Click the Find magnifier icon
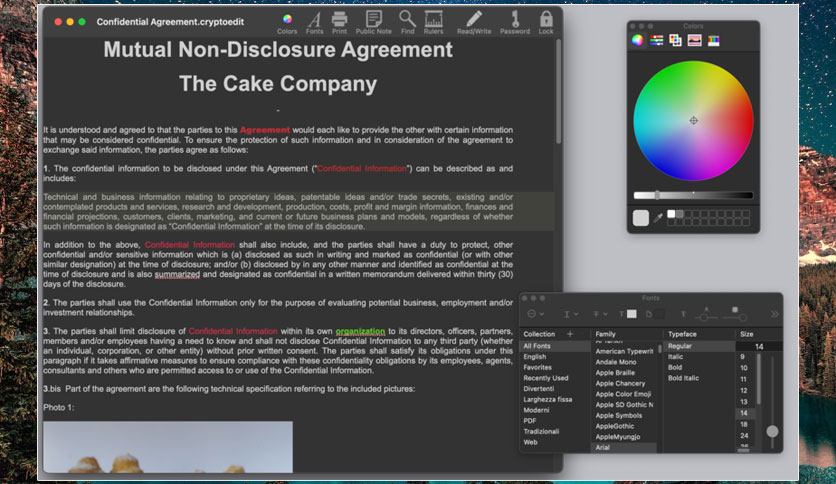Viewport: 836px width, 484px height. pos(407,23)
